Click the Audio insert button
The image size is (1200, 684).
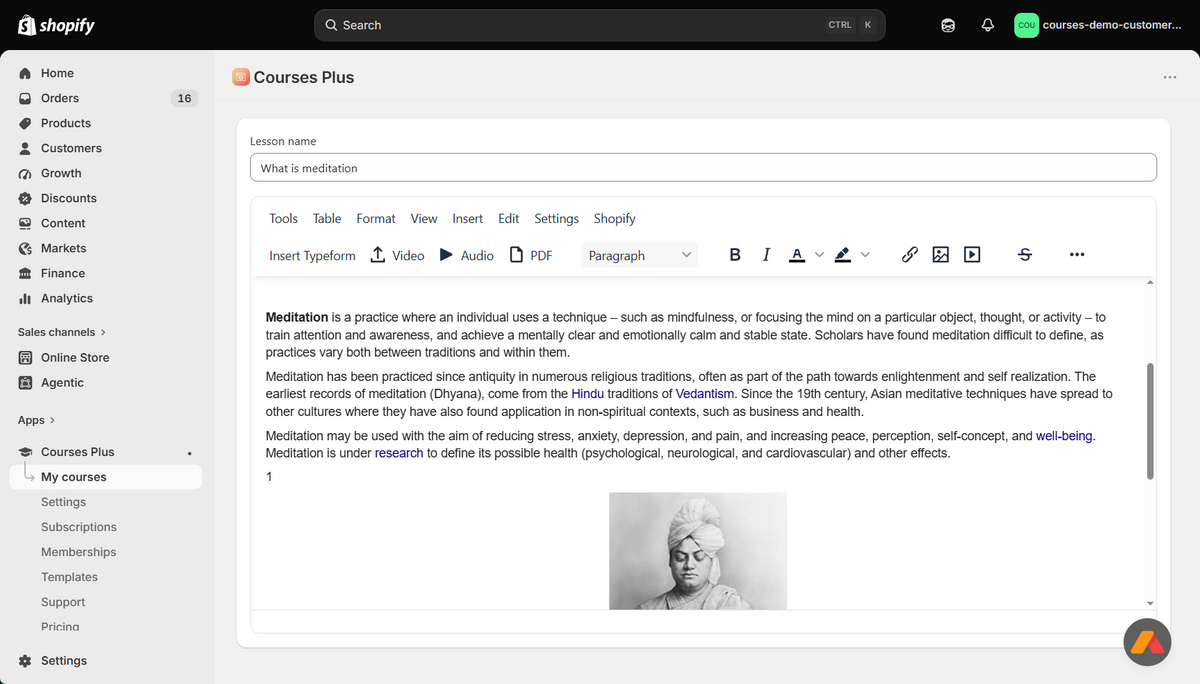[x=466, y=255]
